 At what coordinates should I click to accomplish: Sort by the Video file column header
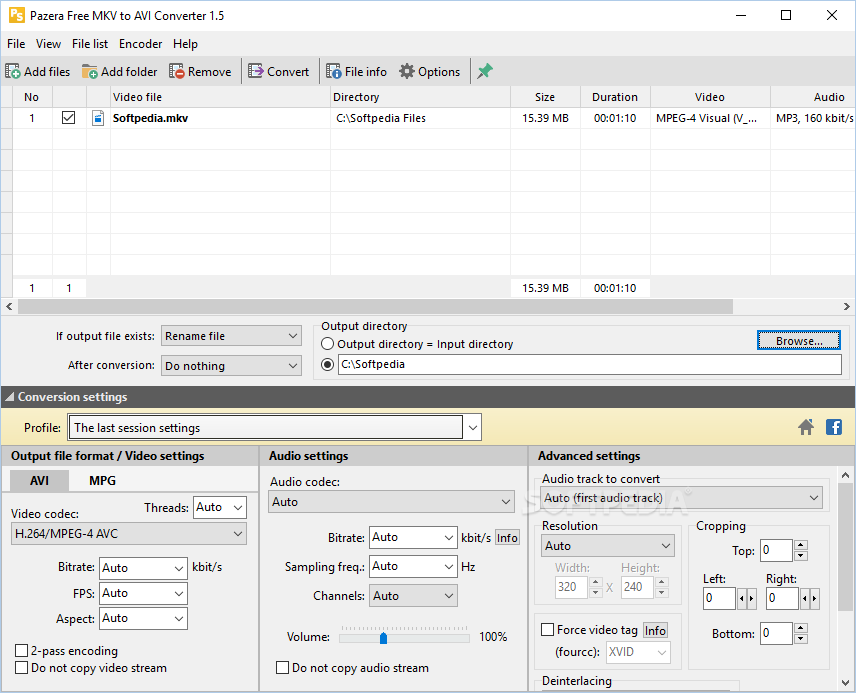point(220,97)
